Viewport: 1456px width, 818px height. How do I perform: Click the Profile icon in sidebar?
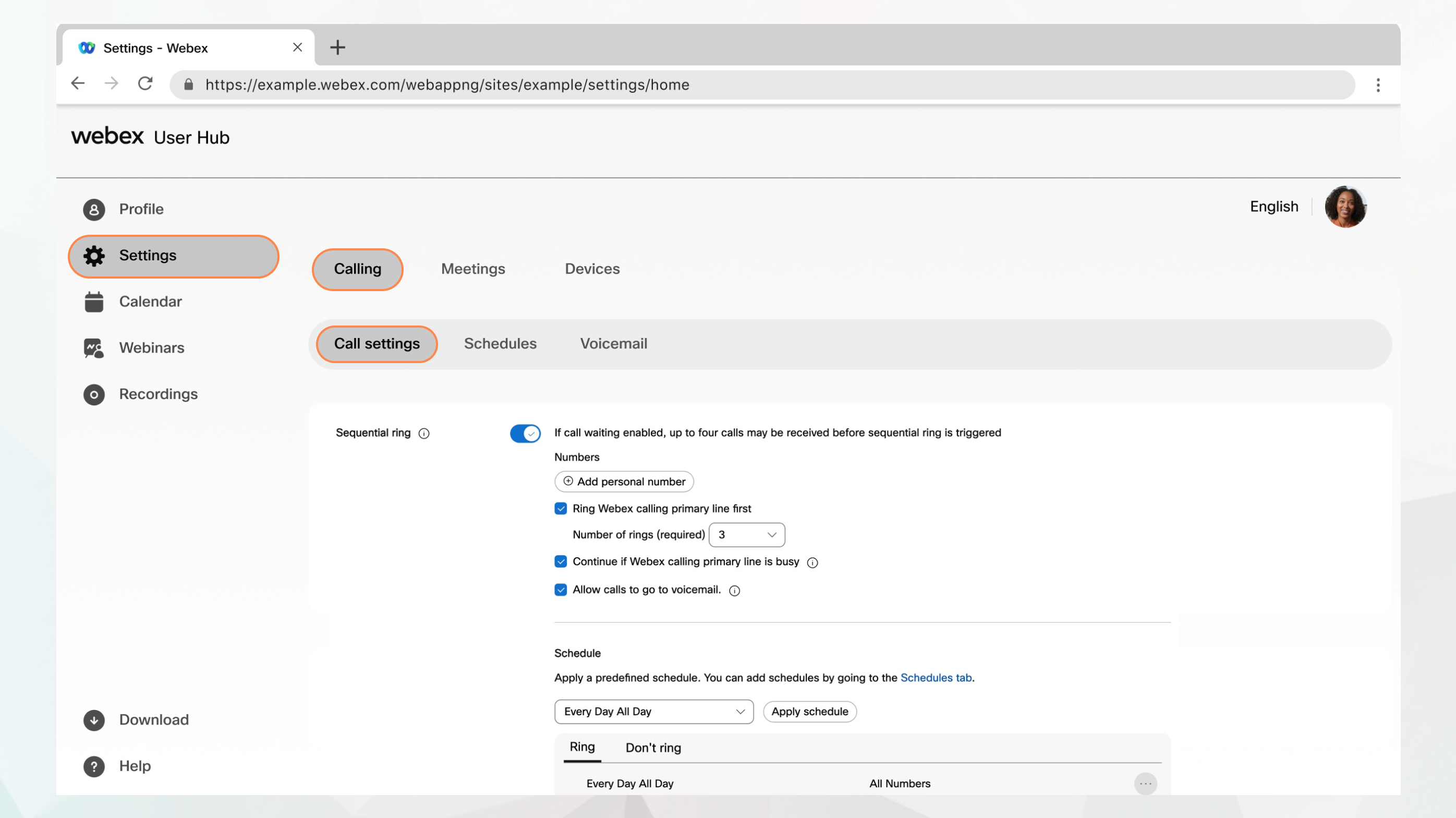coord(93,209)
